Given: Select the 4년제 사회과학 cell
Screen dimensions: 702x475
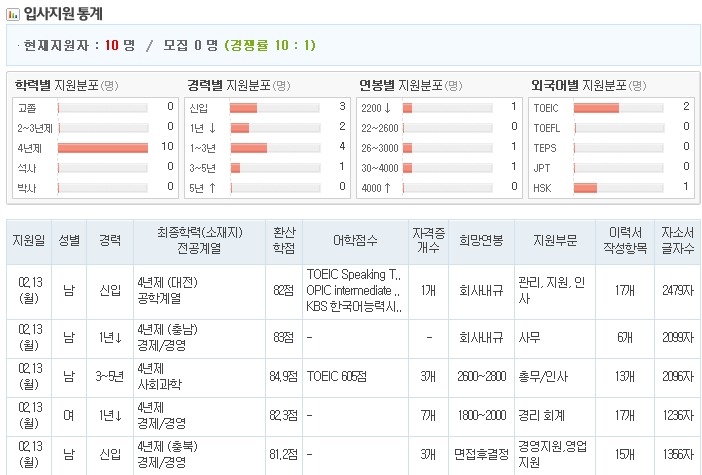Looking at the screenshot, I should click(199, 377).
